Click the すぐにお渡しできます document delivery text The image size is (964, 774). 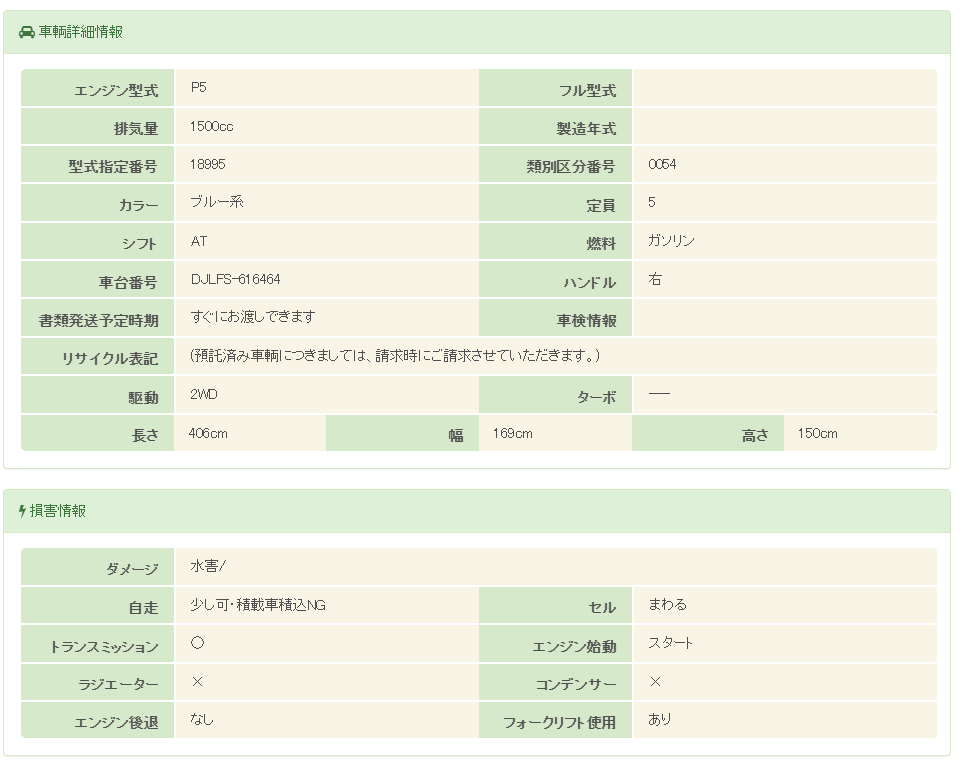[253, 317]
